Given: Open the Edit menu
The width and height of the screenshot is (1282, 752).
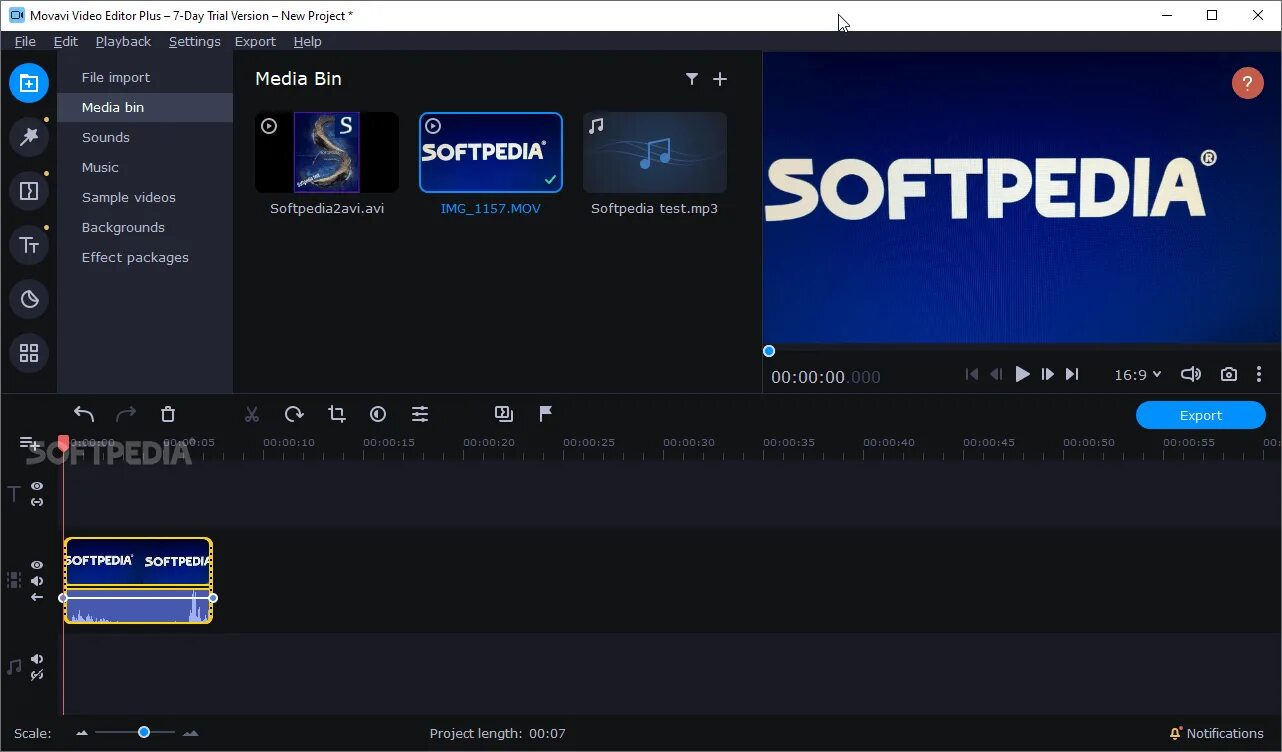Looking at the screenshot, I should click(66, 41).
